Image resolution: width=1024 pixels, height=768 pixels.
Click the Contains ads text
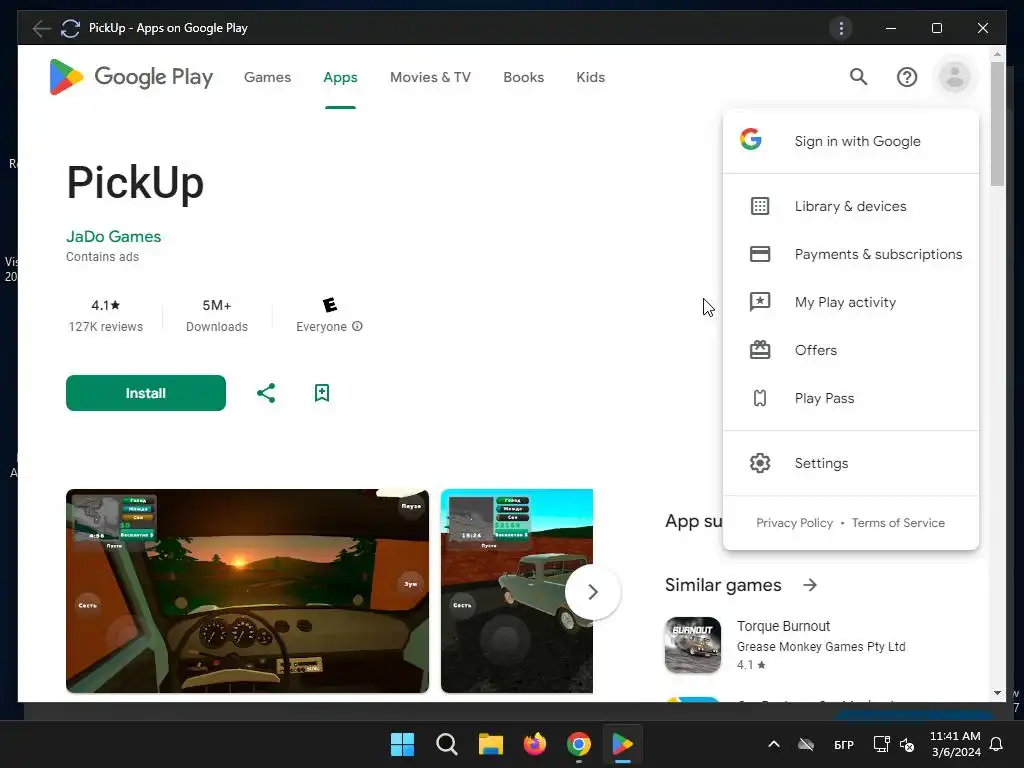click(x=103, y=257)
